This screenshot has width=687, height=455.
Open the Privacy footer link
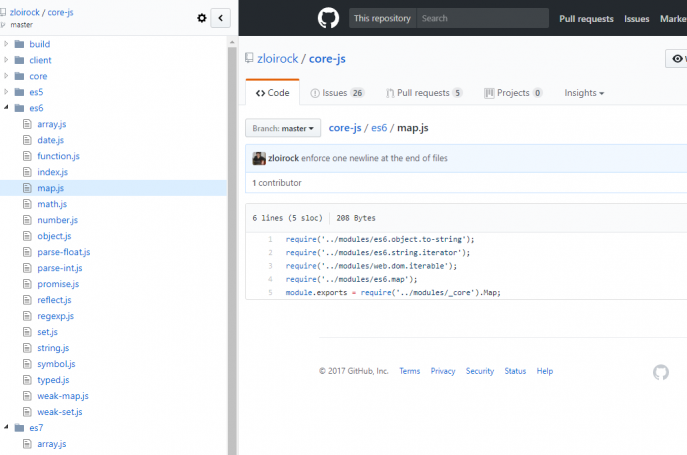[x=443, y=371]
